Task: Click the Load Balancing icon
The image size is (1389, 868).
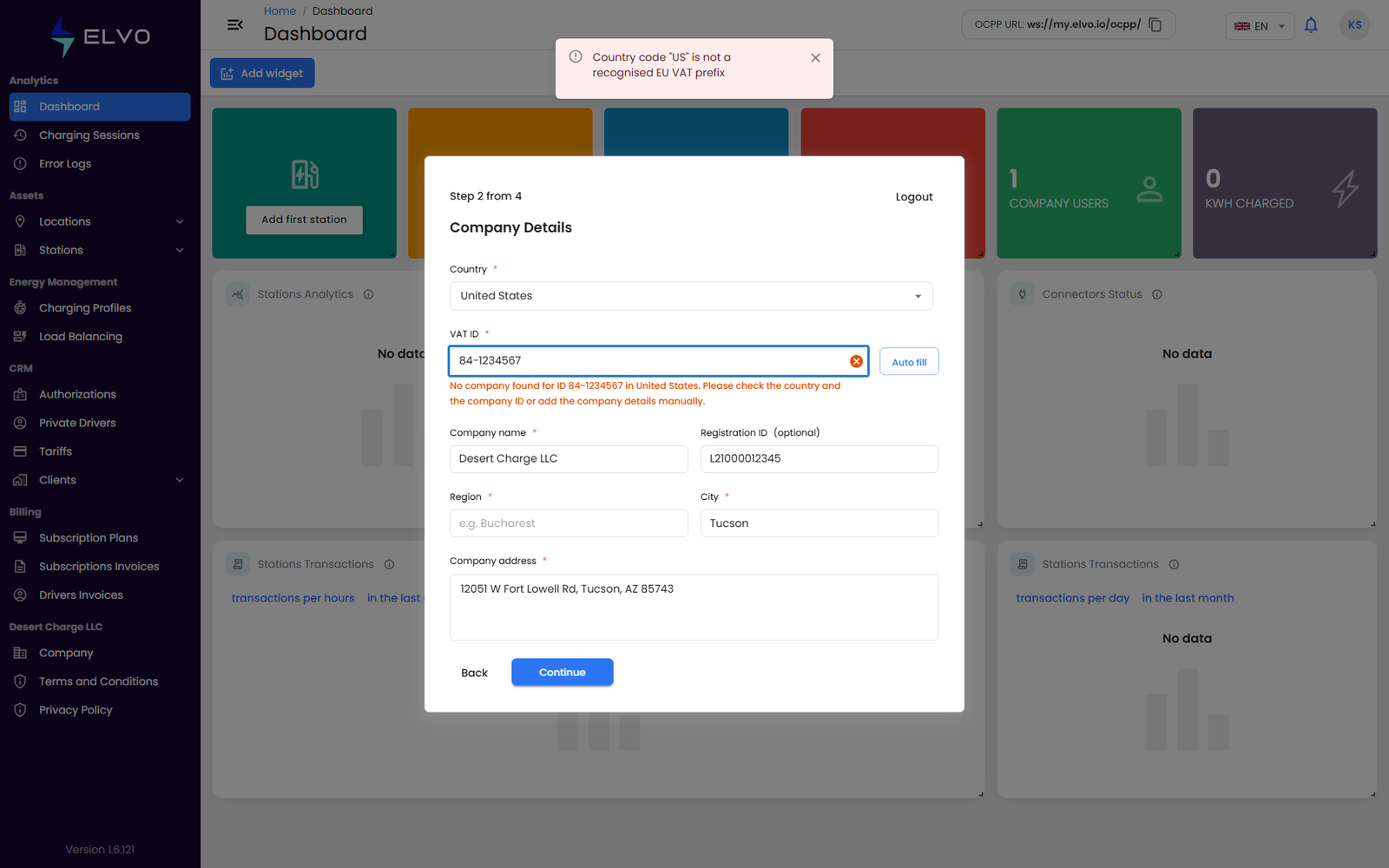Action: click(x=20, y=337)
